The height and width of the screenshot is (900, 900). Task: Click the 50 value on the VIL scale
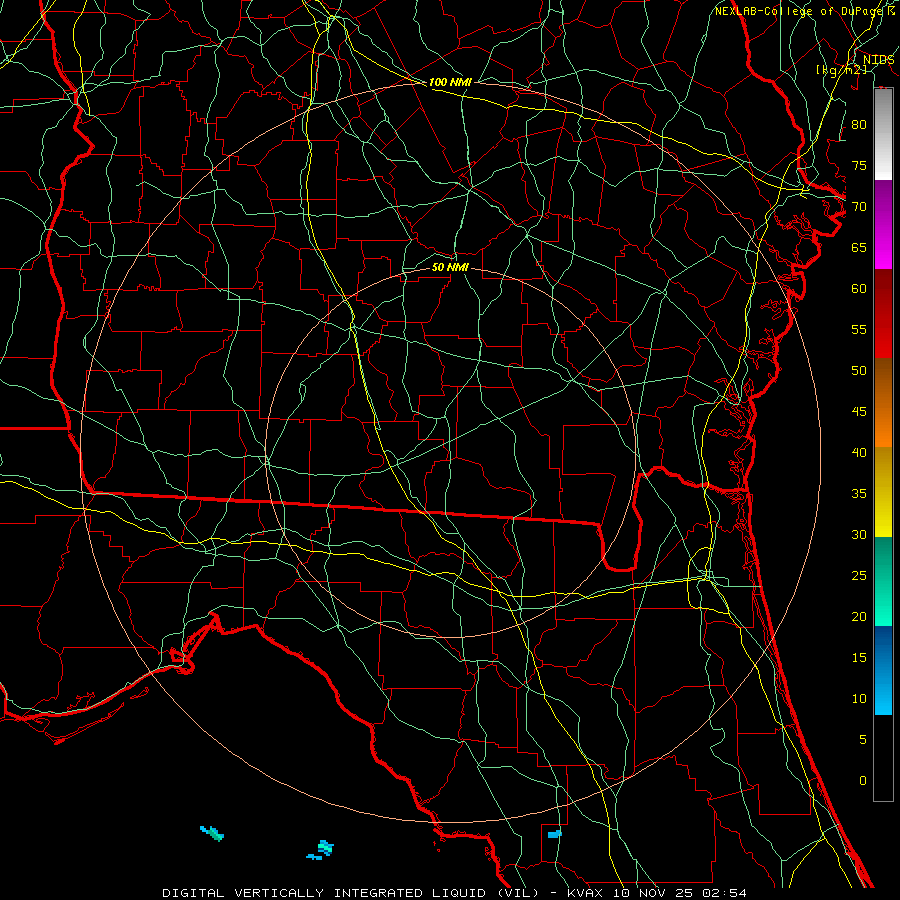point(859,371)
